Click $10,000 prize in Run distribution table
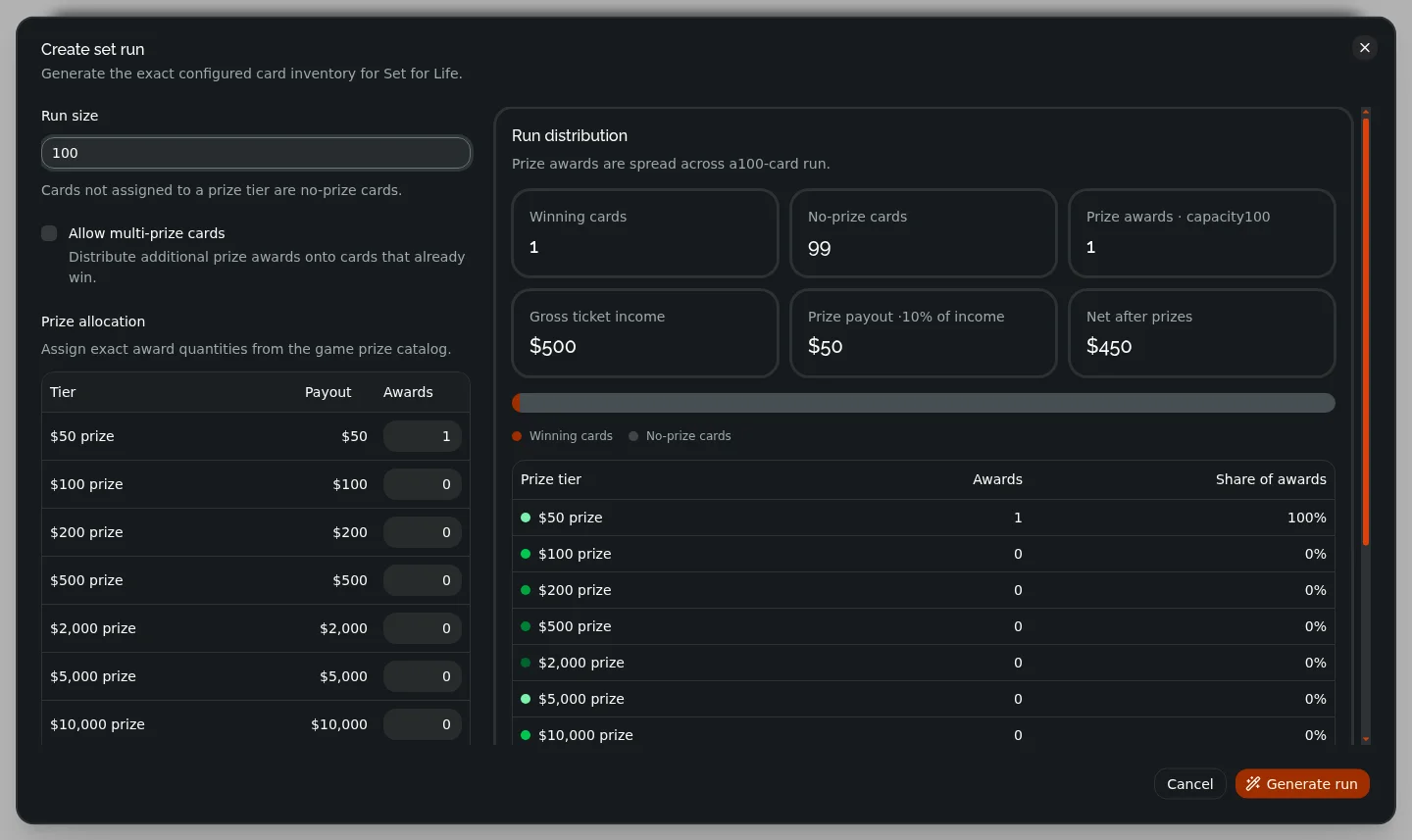The width and height of the screenshot is (1412, 840). pyautogui.click(x=585, y=735)
